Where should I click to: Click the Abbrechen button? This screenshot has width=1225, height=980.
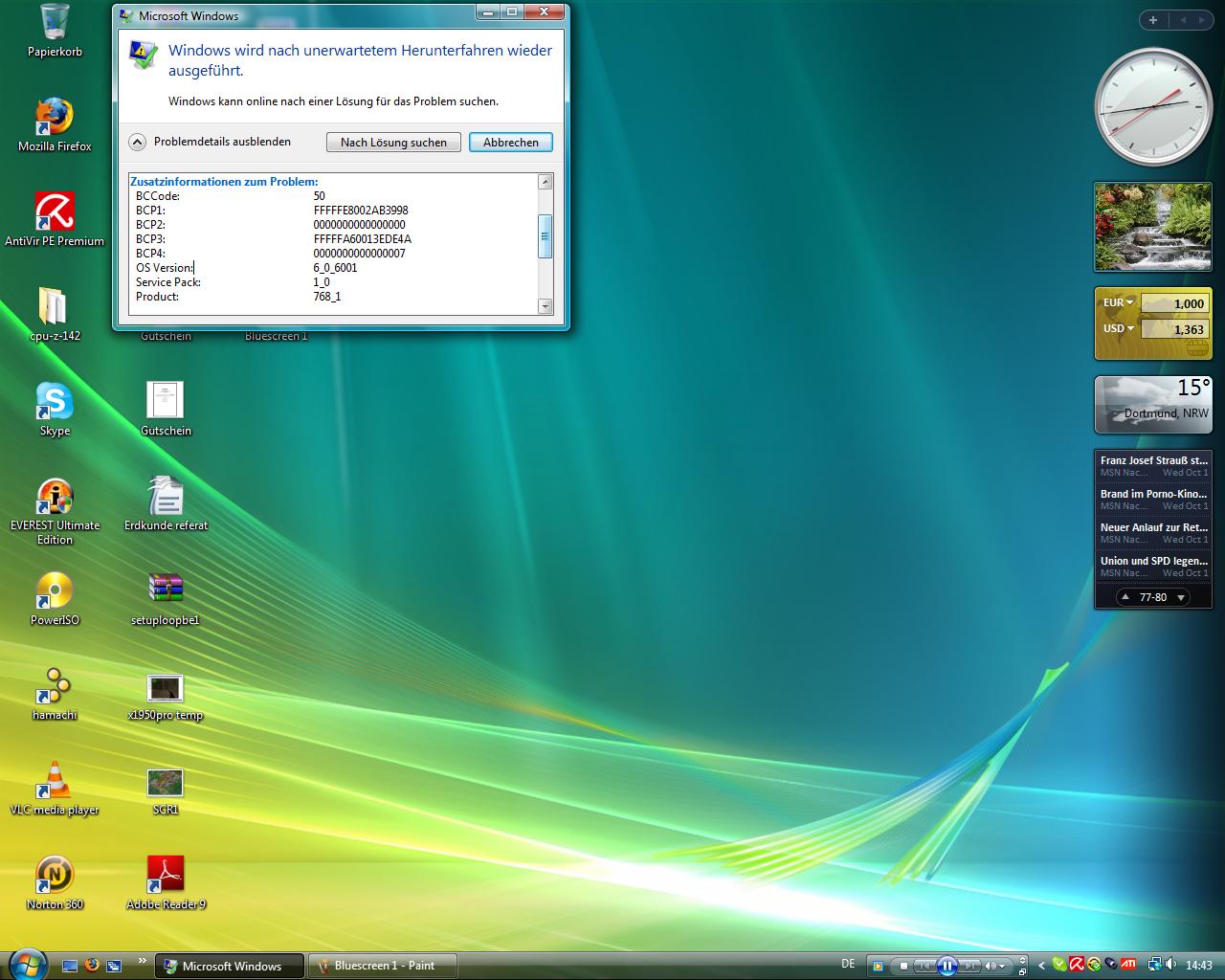510,142
